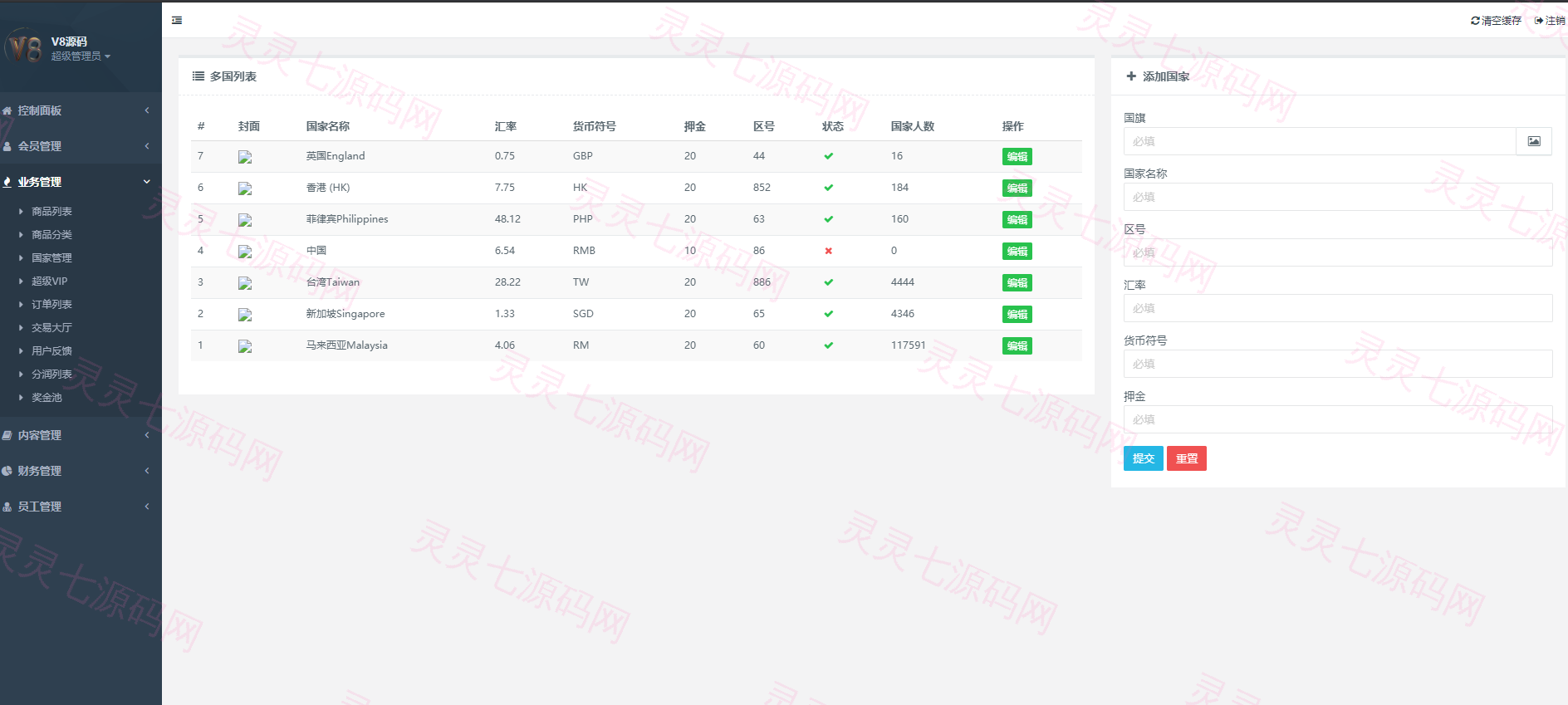Click the 清空缓存 refresh cache icon
Image resolution: width=1568 pixels, height=705 pixels.
pyautogui.click(x=1475, y=21)
